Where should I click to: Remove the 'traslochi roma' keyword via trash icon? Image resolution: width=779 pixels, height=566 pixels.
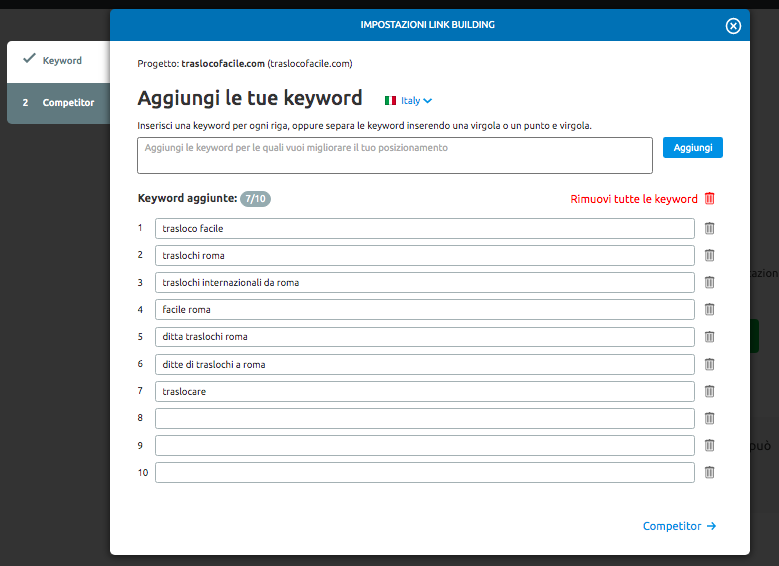coord(709,255)
